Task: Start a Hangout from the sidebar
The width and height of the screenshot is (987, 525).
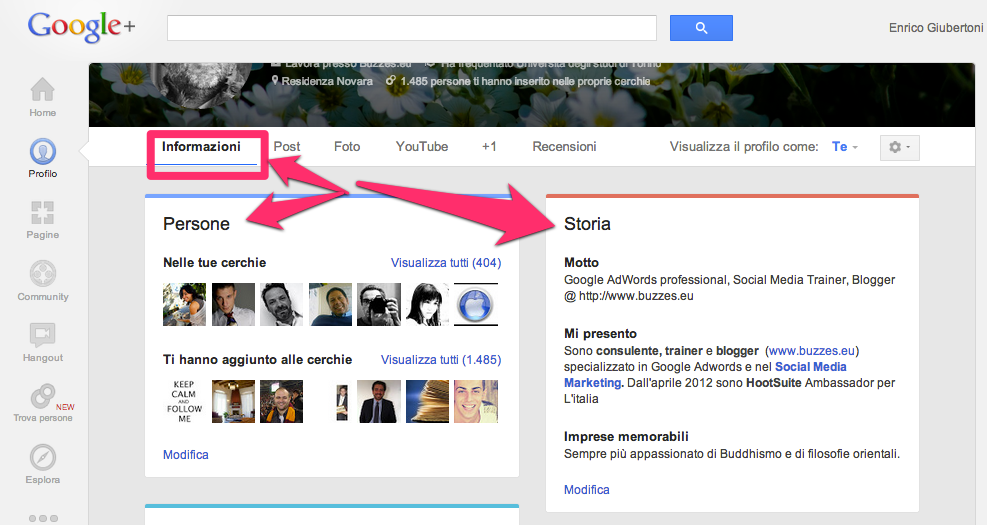Action: (42, 342)
